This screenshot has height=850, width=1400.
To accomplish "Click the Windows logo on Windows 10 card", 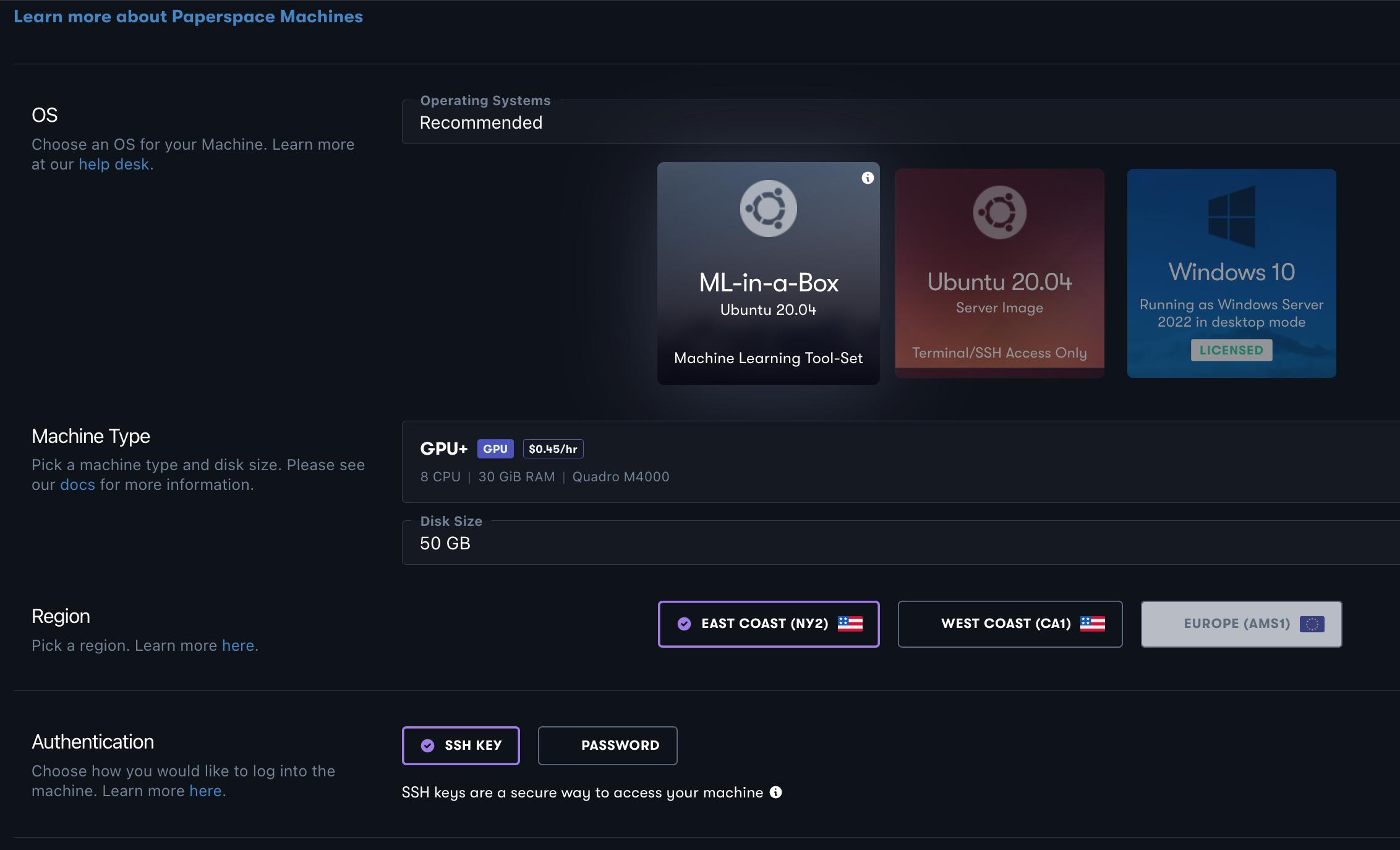I will pos(1231,217).
